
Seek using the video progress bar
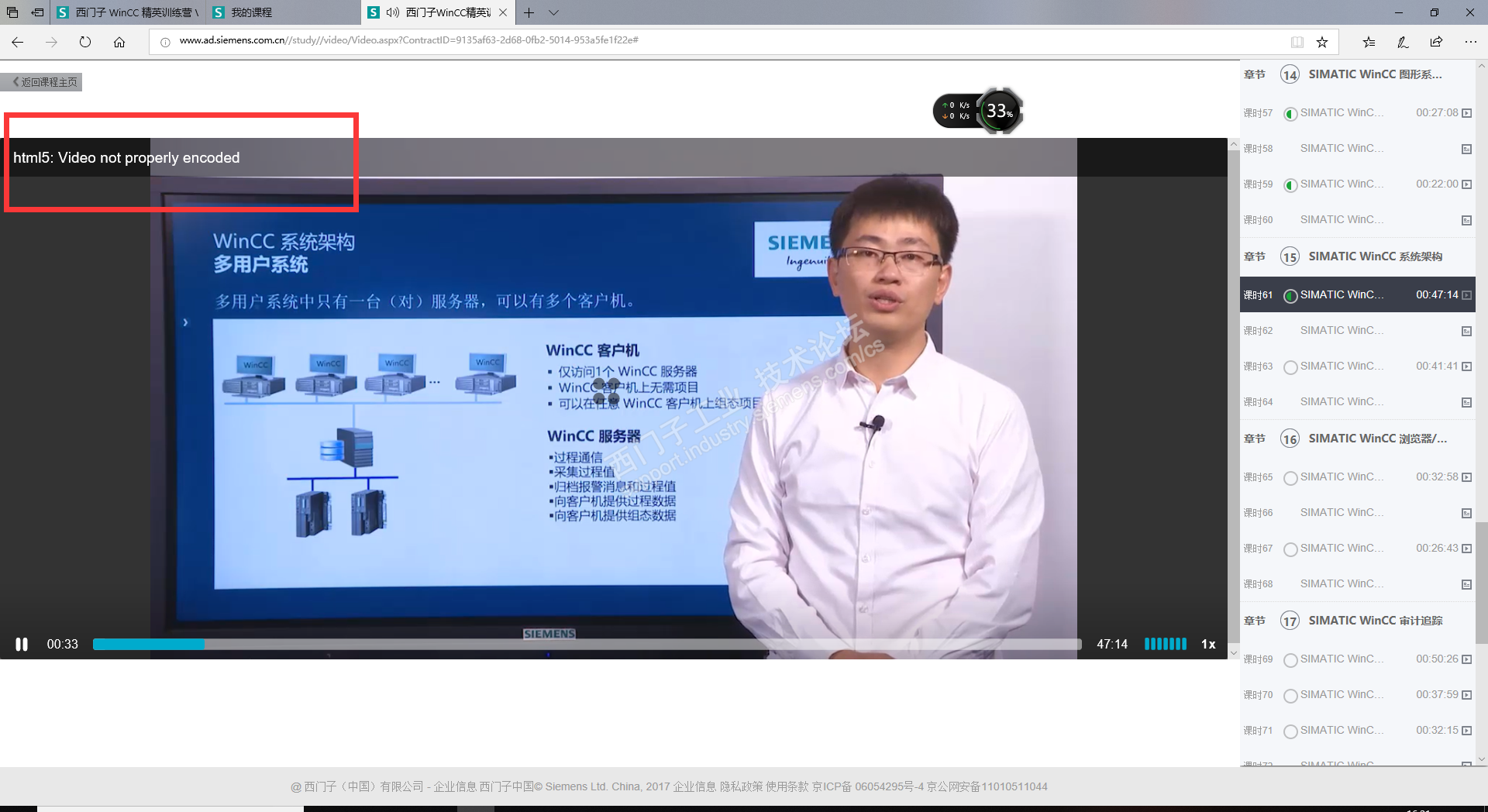click(587, 644)
